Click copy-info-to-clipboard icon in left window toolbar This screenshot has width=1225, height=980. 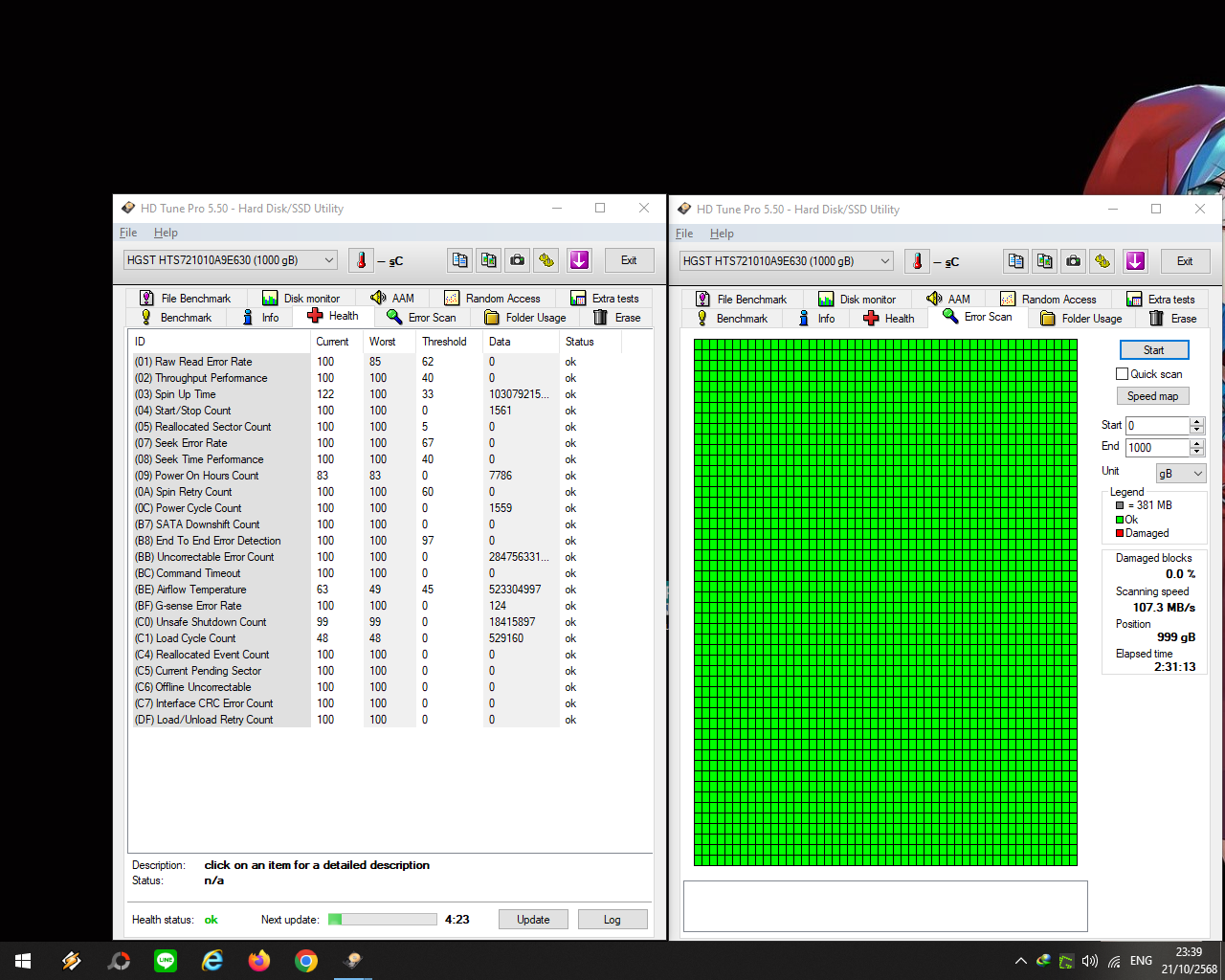click(460, 260)
